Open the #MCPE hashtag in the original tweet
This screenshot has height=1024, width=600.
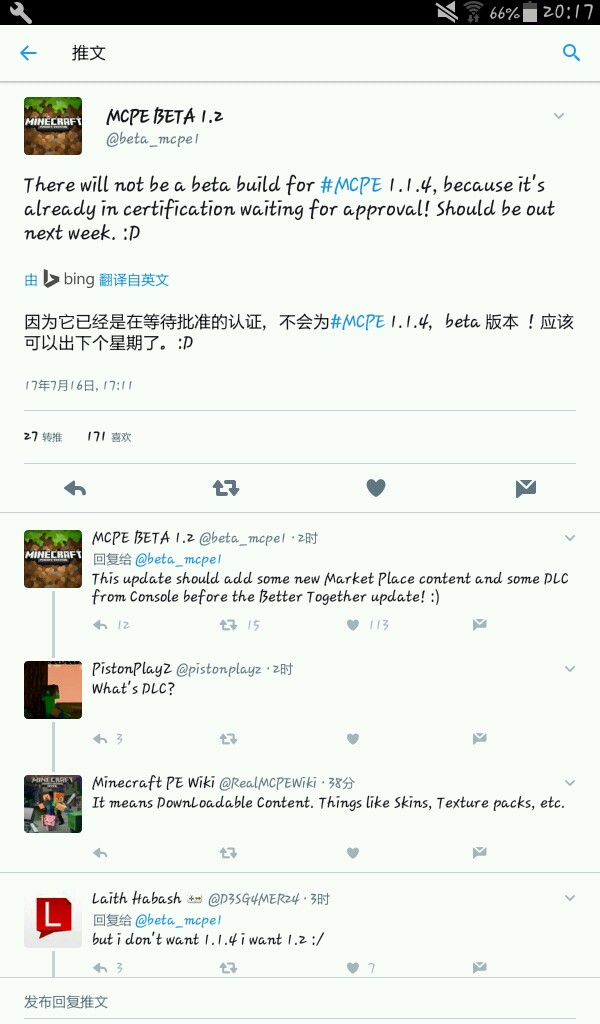351,185
